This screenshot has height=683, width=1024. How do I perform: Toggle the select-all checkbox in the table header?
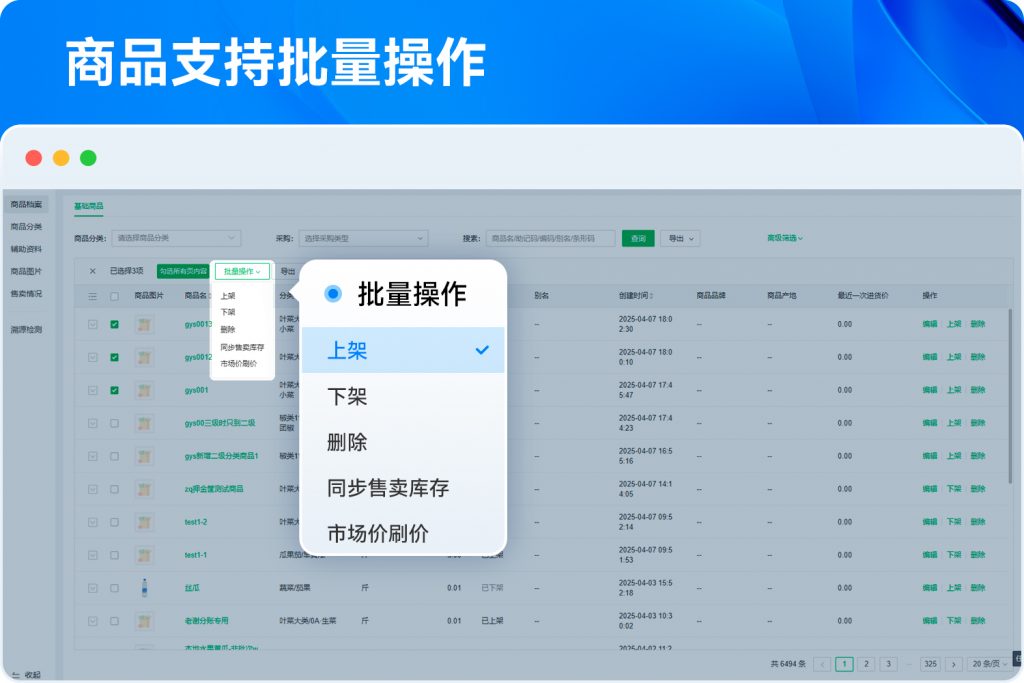click(115, 296)
